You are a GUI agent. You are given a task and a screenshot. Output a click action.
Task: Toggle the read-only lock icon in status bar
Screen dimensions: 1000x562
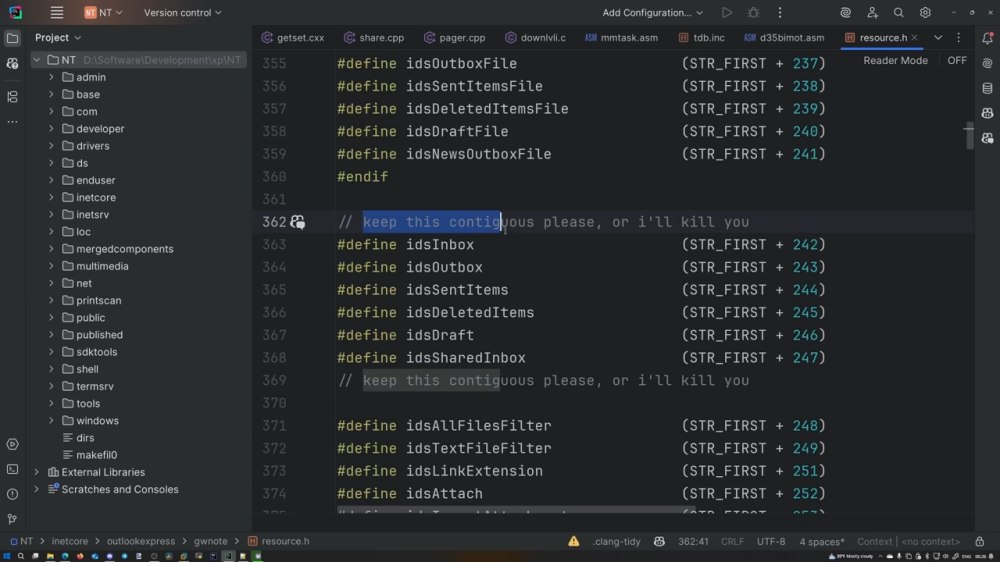[980, 541]
